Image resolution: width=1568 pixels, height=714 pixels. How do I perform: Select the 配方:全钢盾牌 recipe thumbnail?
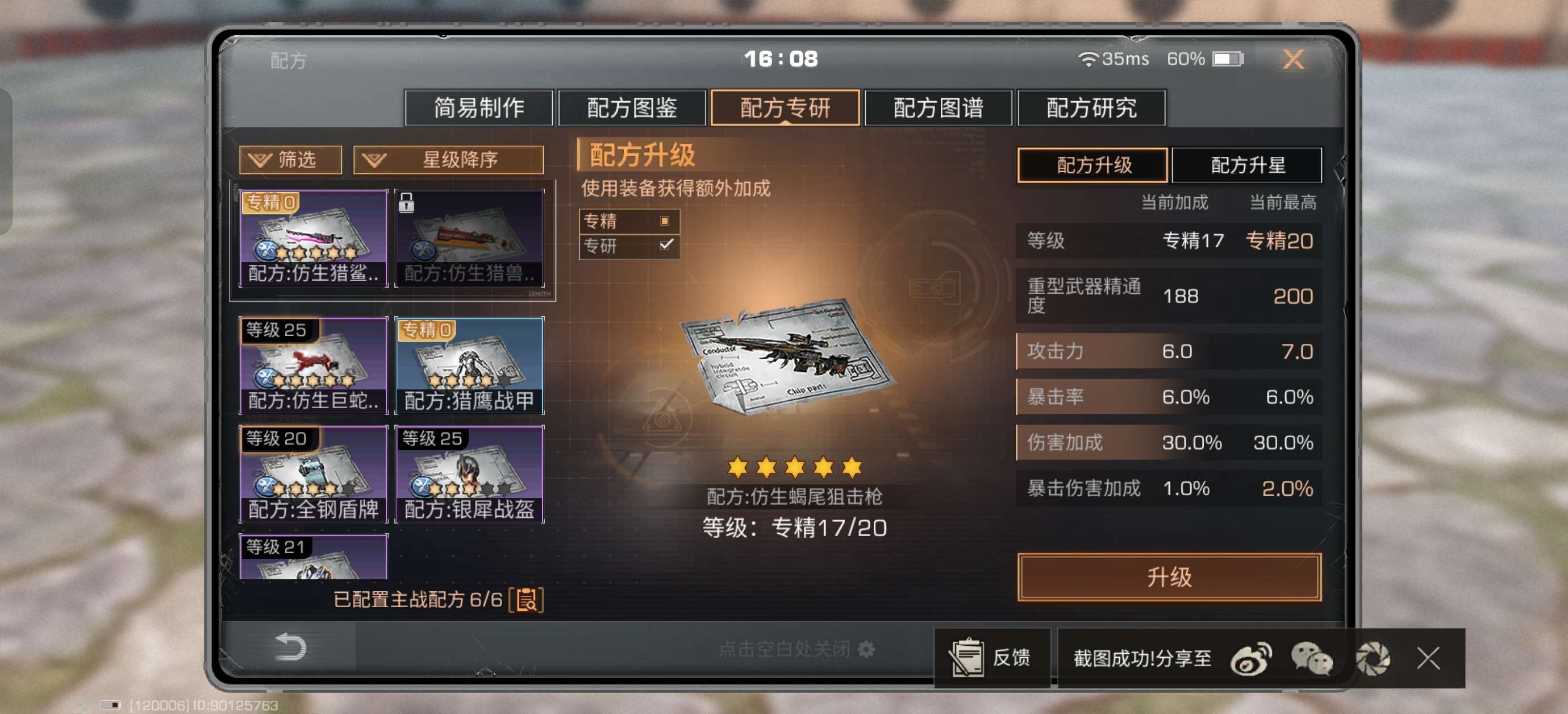click(314, 474)
